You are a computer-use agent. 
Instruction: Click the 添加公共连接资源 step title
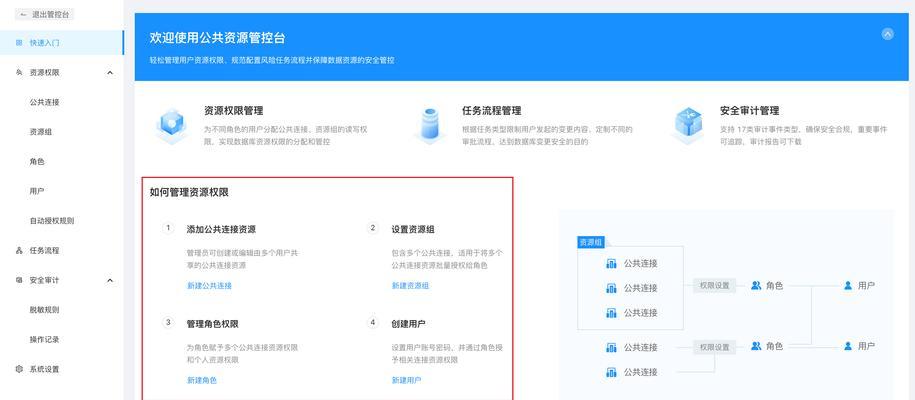[x=221, y=229]
